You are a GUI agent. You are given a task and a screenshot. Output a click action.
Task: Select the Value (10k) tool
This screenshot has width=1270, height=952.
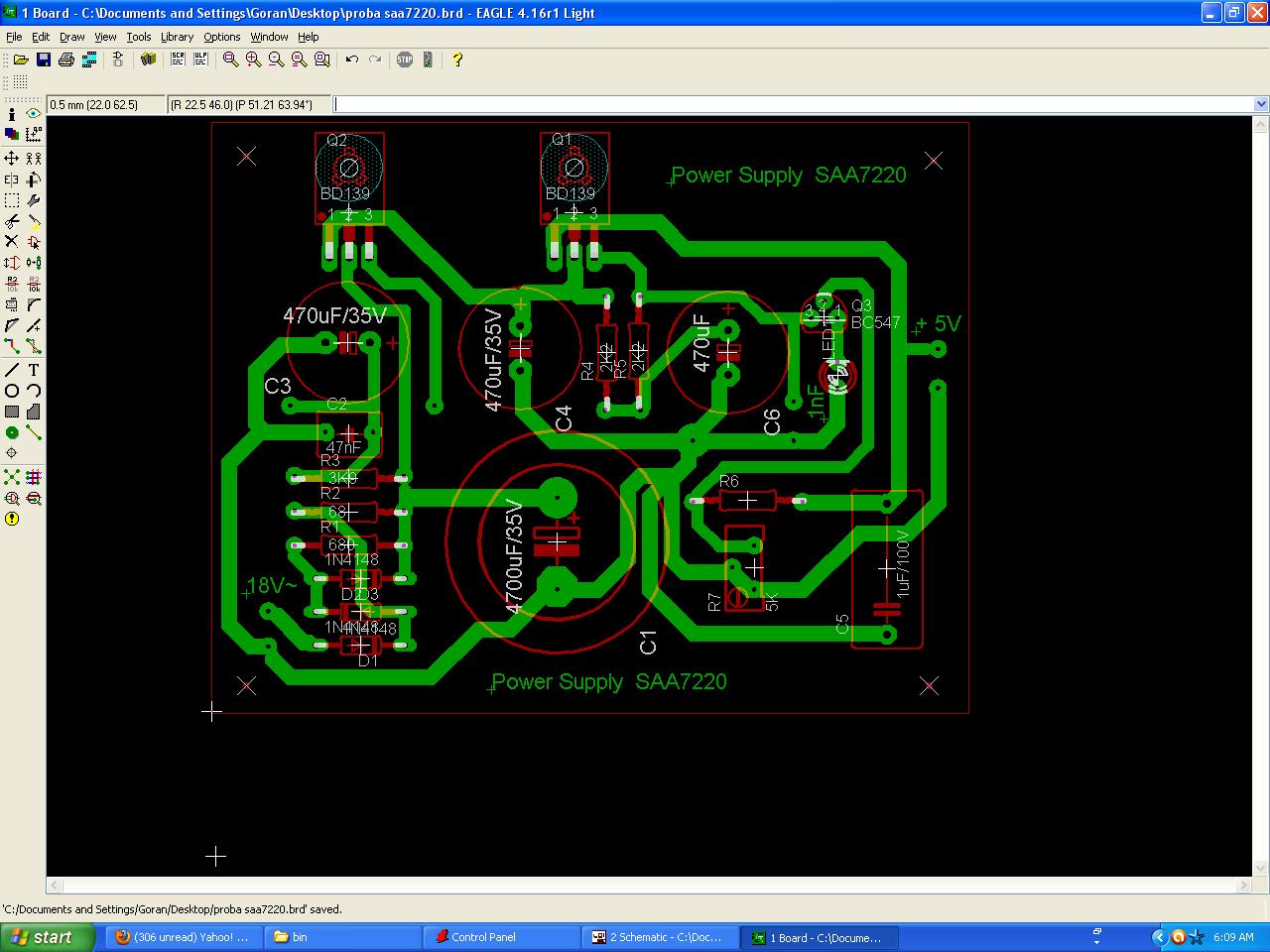(34, 284)
